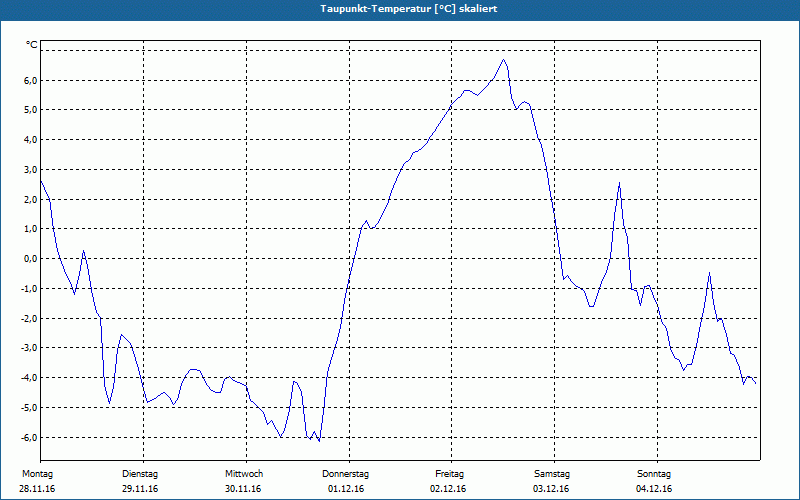The width and height of the screenshot is (800, 500).
Task: Click the 1,0 y-axis label
Action: pyautogui.click(x=30, y=229)
